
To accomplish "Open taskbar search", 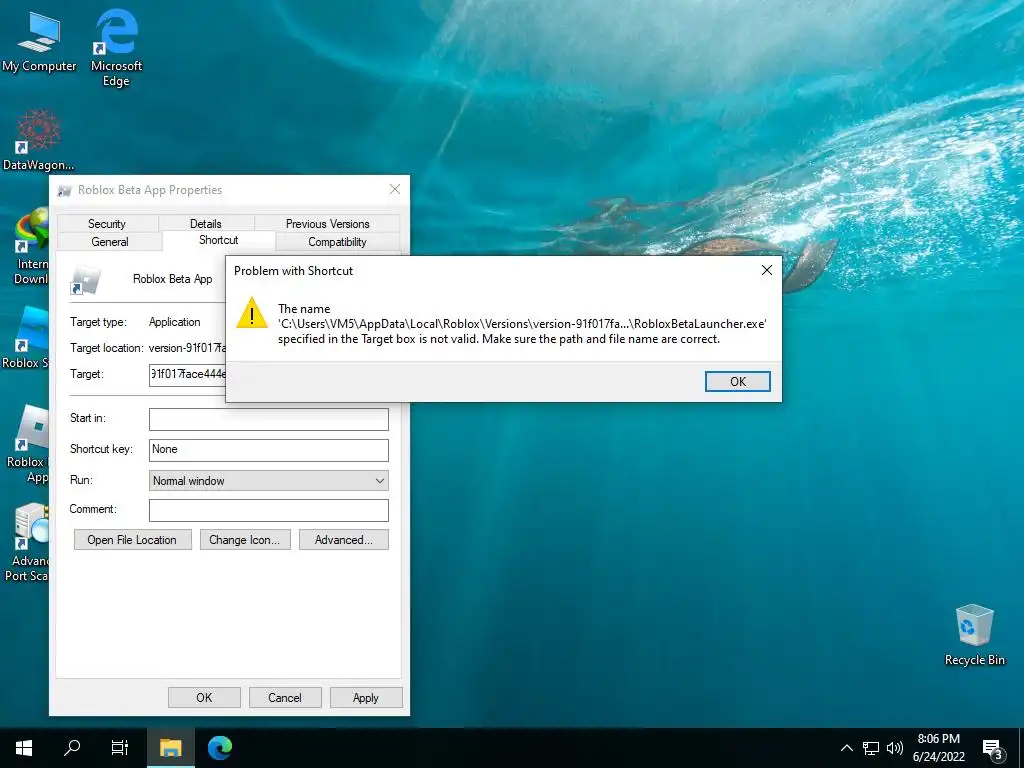I will tap(72, 748).
